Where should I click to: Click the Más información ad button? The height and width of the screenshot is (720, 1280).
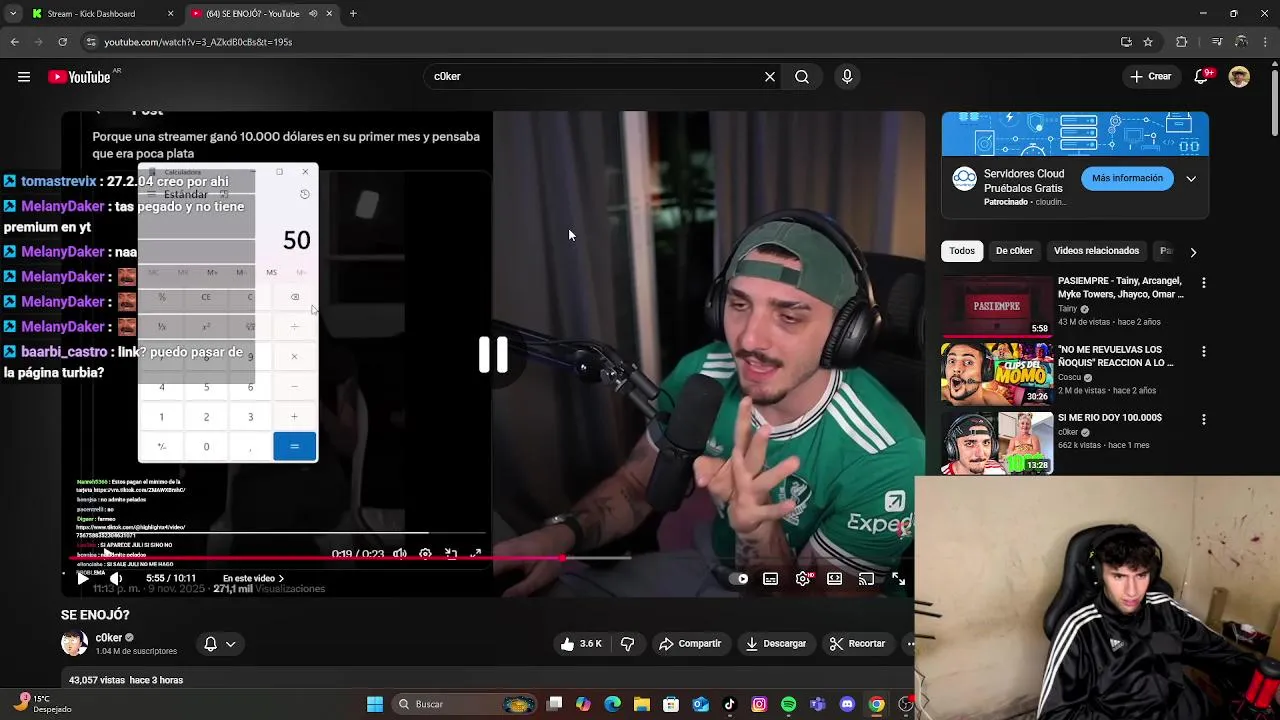(x=1127, y=179)
